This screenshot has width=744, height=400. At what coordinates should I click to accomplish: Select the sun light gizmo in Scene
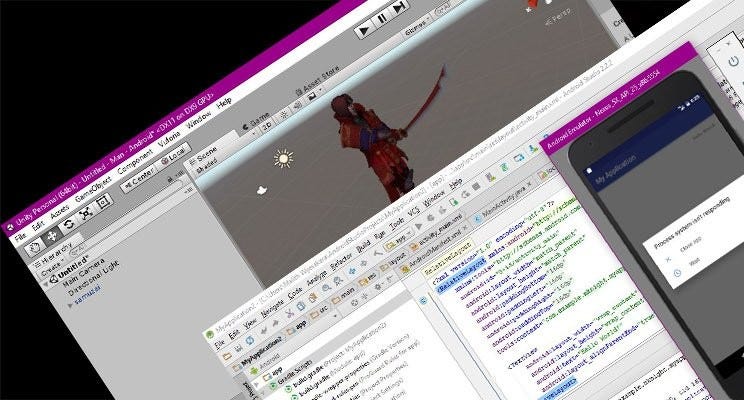(x=284, y=158)
